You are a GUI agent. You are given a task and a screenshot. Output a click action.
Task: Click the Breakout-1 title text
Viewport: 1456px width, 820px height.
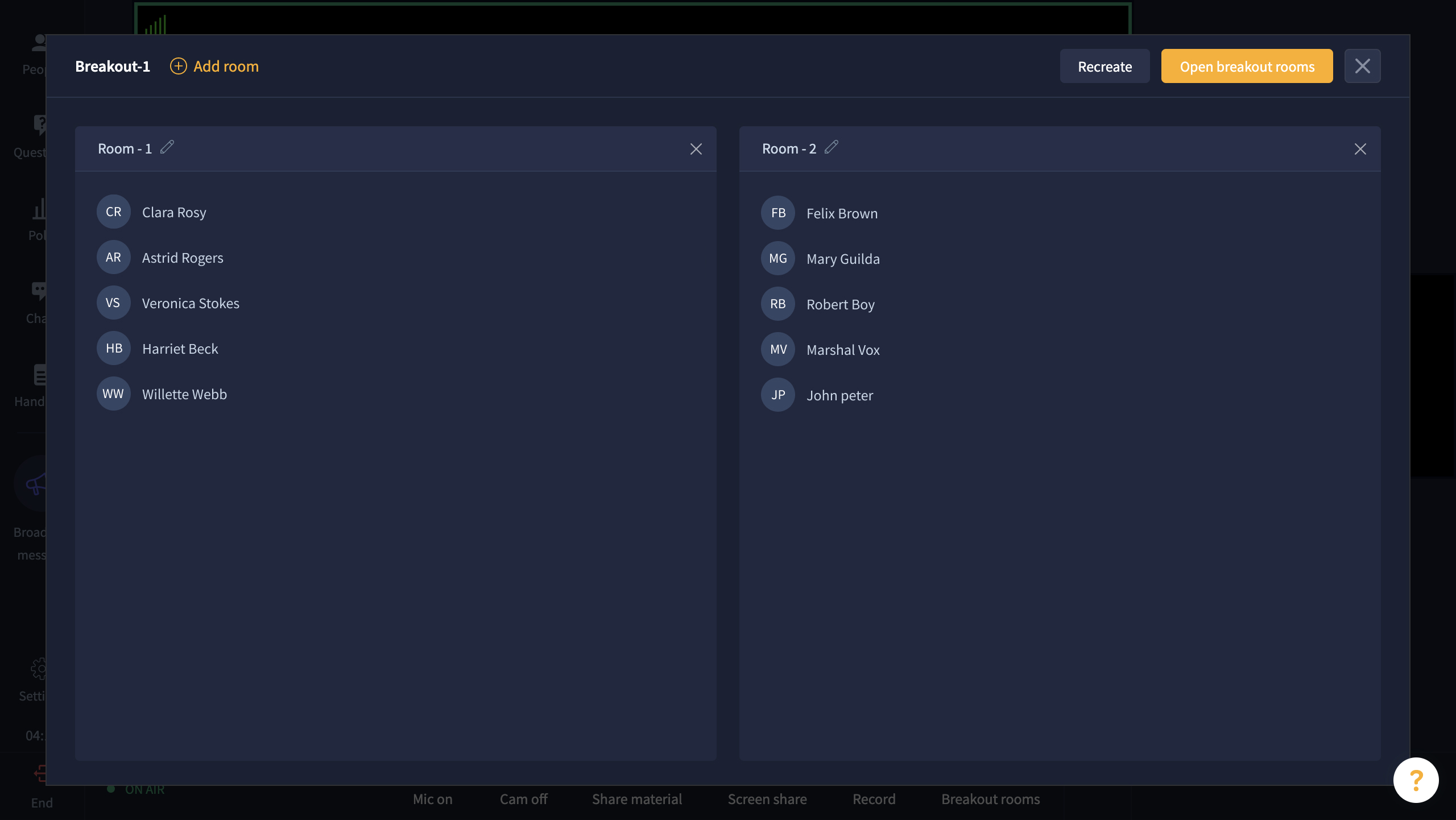pyautogui.click(x=113, y=67)
